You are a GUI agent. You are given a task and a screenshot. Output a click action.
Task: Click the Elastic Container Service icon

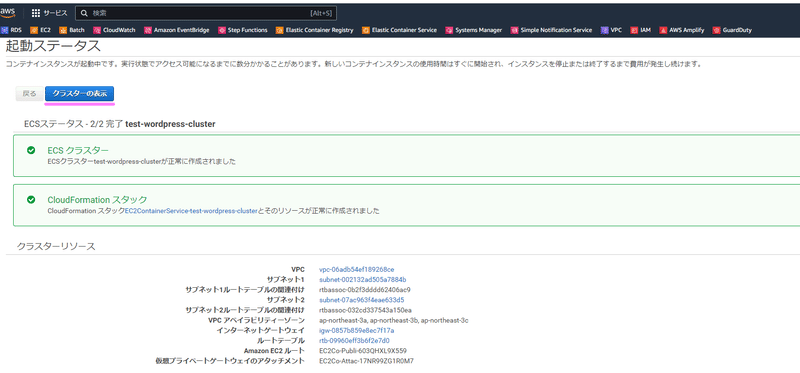pyautogui.click(x=366, y=30)
